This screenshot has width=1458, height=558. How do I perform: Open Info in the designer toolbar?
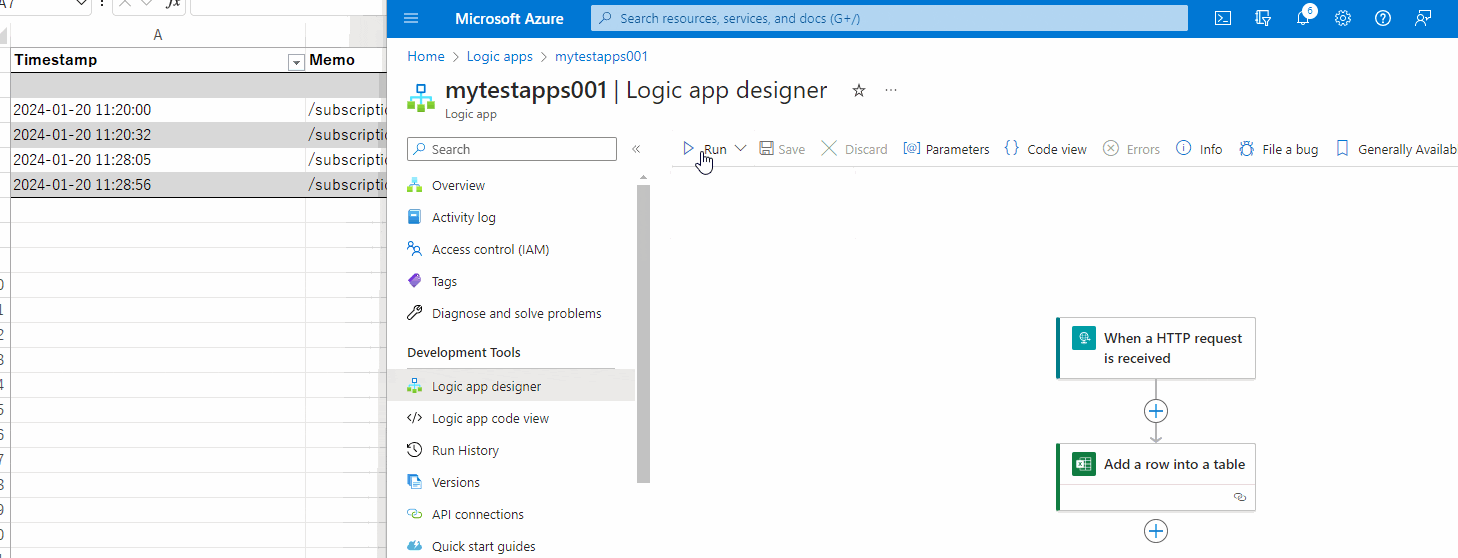pyautogui.click(x=1199, y=149)
